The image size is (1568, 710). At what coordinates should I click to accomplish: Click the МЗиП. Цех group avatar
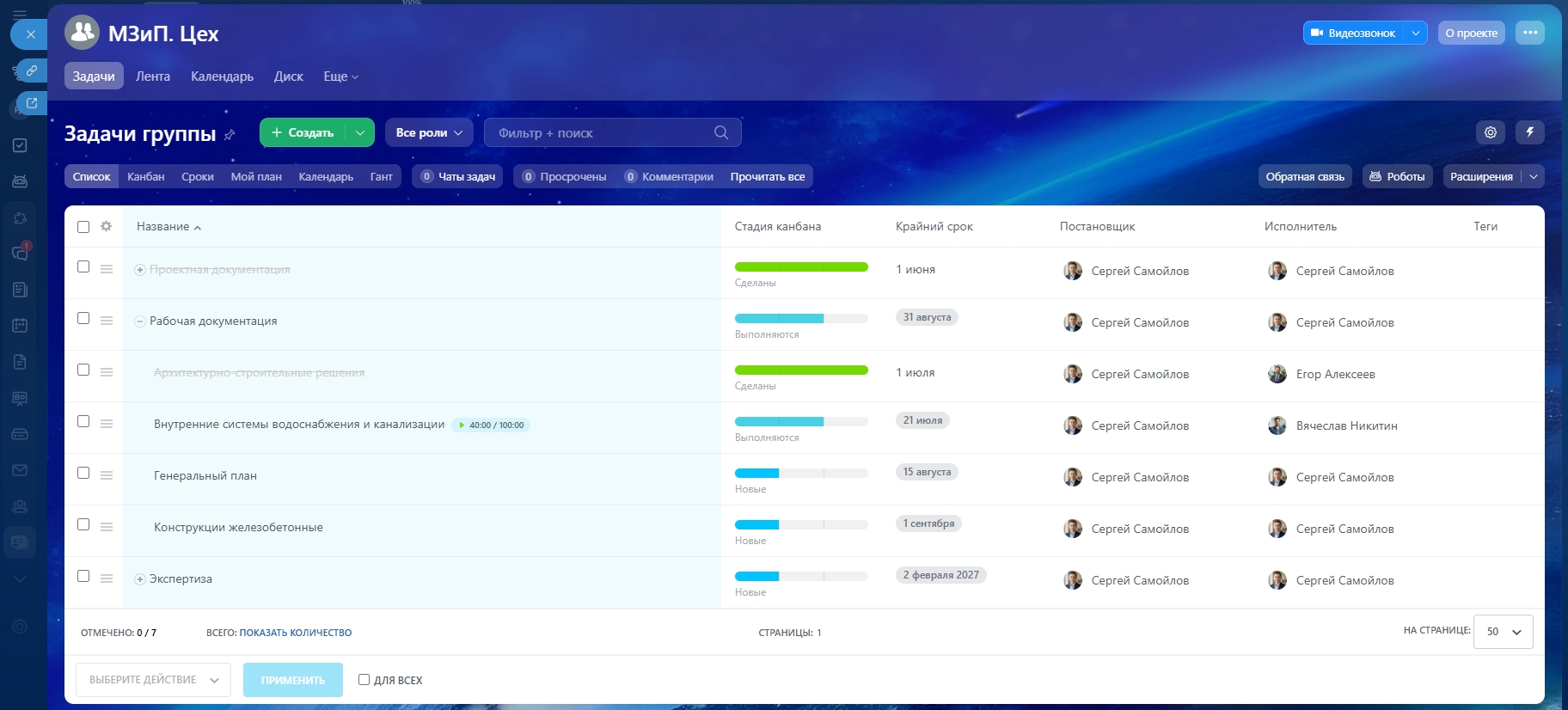pos(82,33)
